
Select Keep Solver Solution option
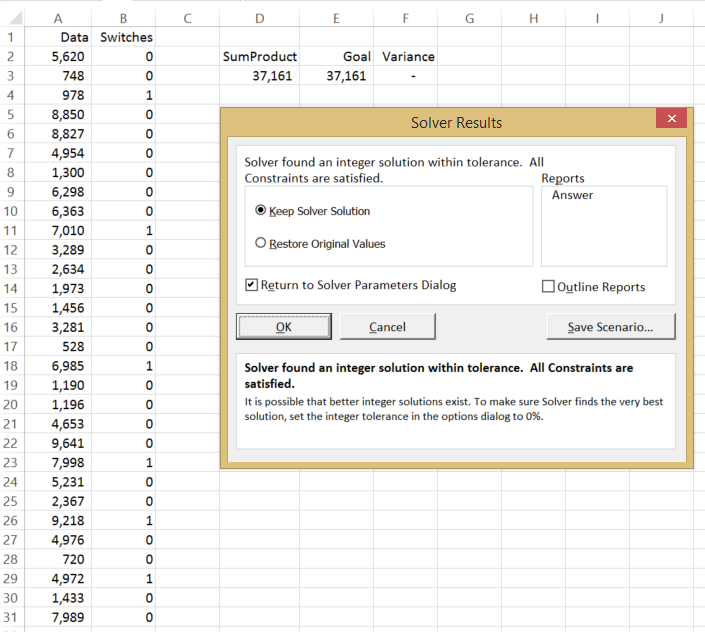click(x=262, y=211)
